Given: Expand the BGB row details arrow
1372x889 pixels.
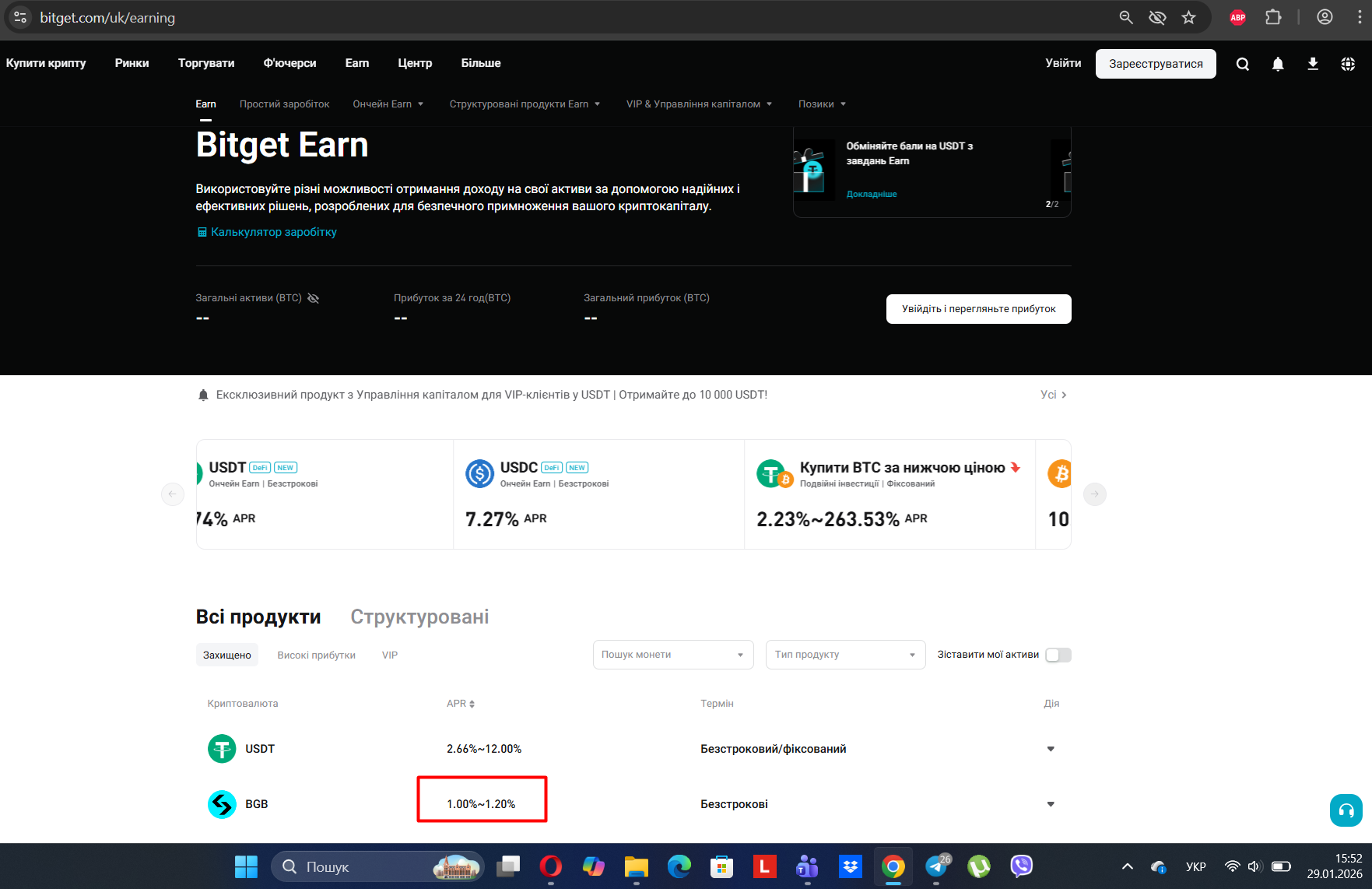Looking at the screenshot, I should point(1051,804).
